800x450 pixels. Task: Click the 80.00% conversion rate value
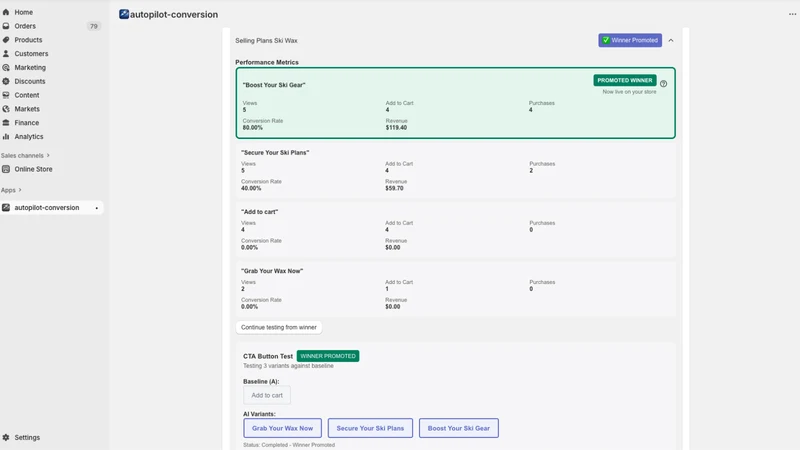[x=253, y=128]
